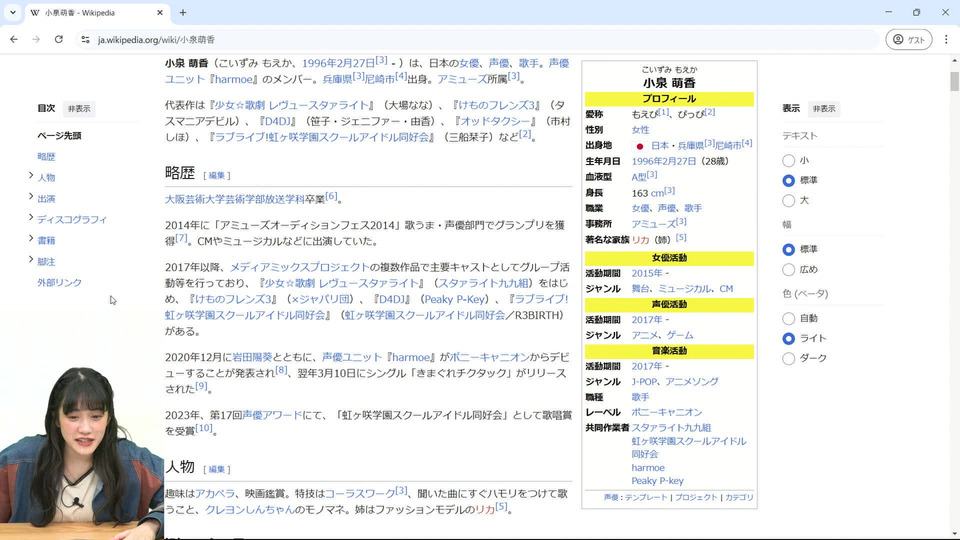
Task: Open the 声優アワード link
Action: pos(272,415)
